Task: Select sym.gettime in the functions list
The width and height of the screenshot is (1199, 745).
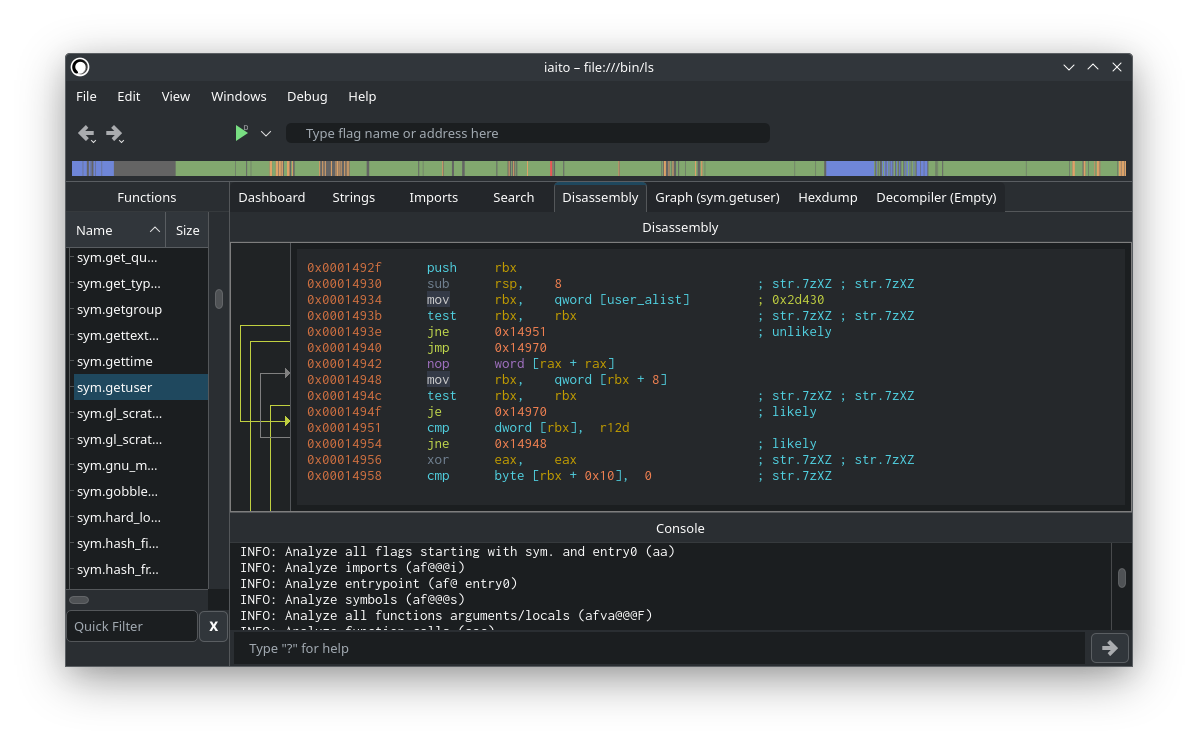Action: [115, 361]
